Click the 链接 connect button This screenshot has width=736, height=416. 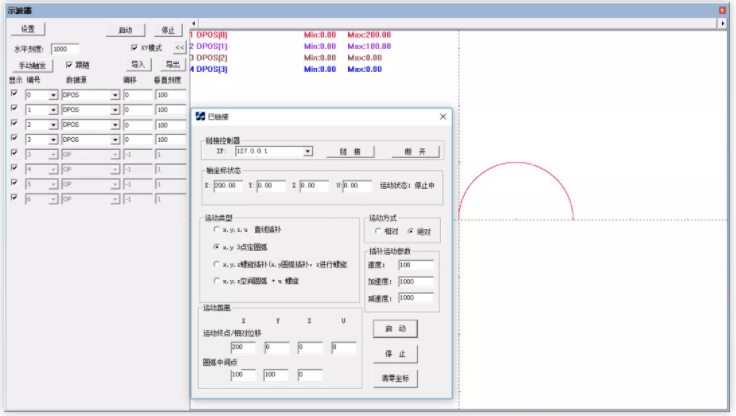click(350, 151)
